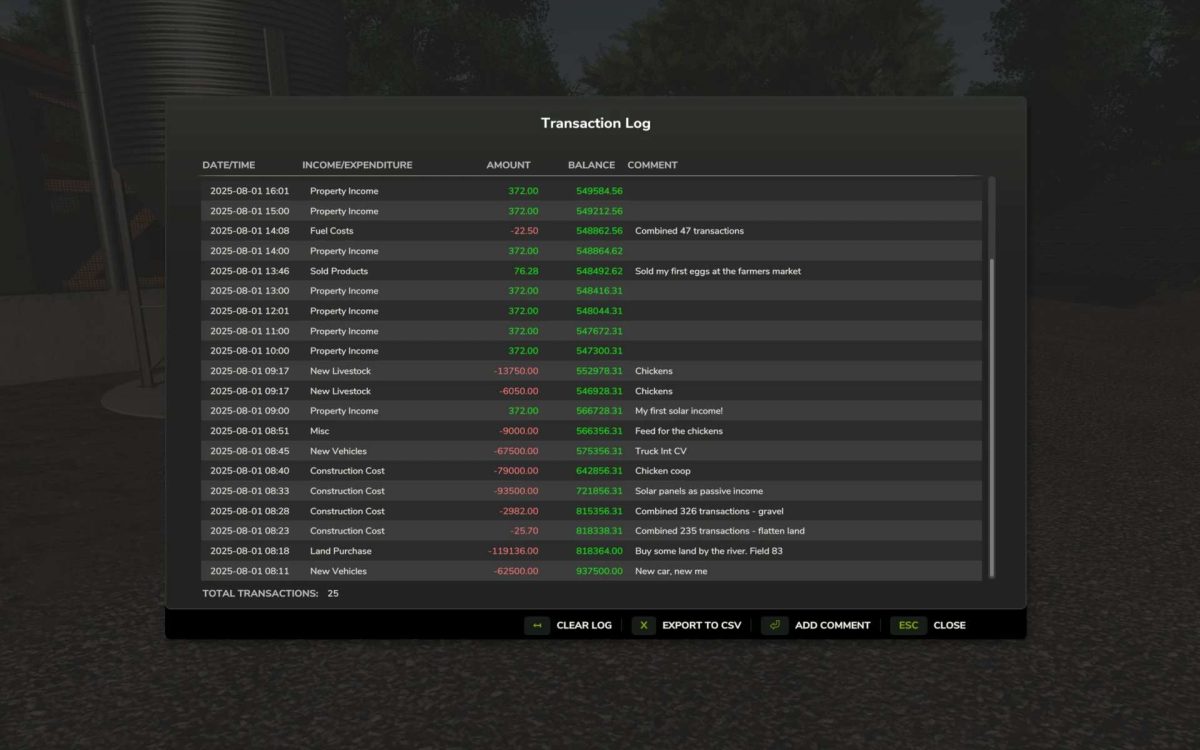Click the Add Comment enter-key icon
The height and width of the screenshot is (750, 1200).
click(x=775, y=625)
